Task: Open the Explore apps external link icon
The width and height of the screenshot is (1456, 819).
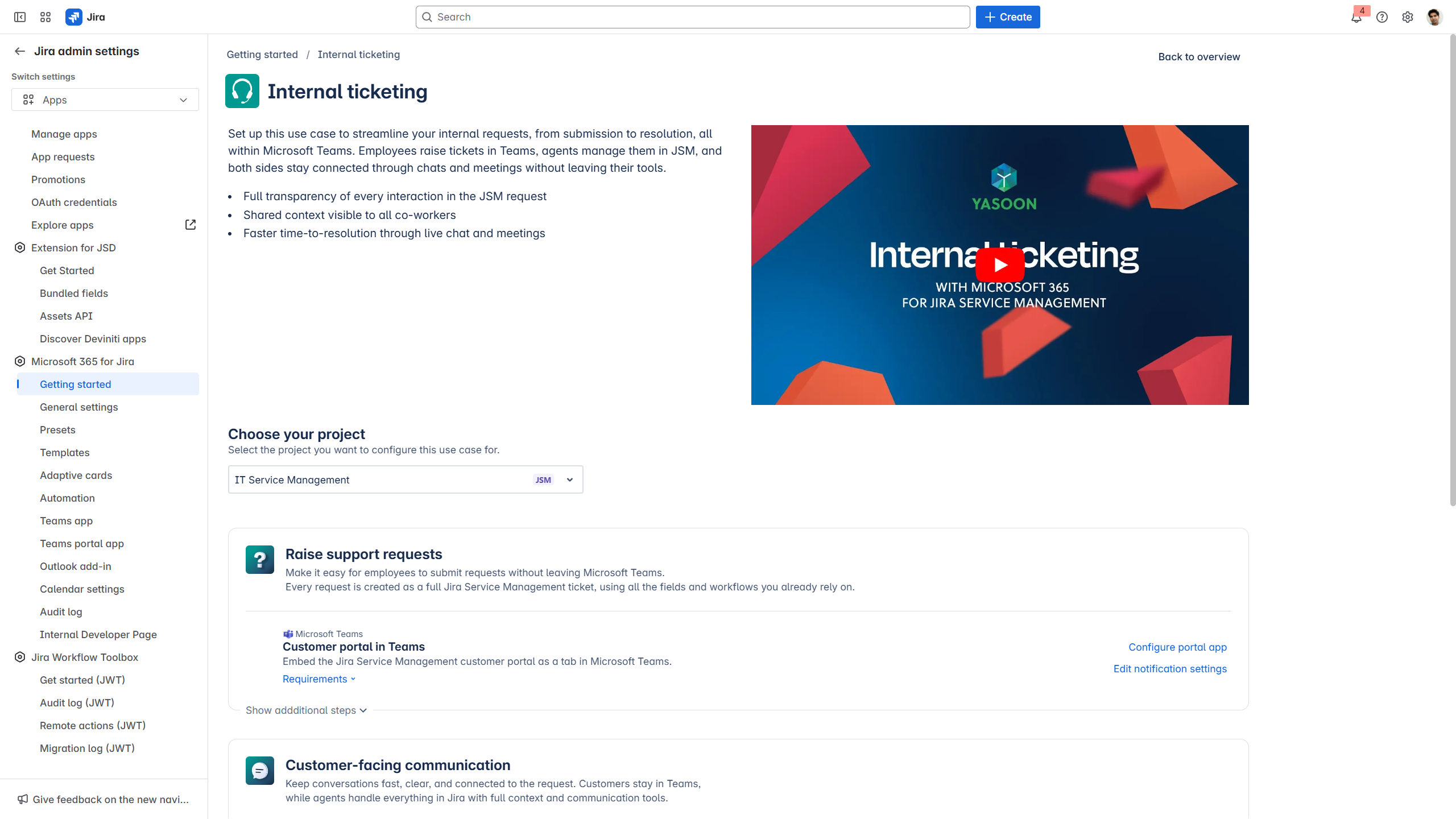Action: coord(191,225)
